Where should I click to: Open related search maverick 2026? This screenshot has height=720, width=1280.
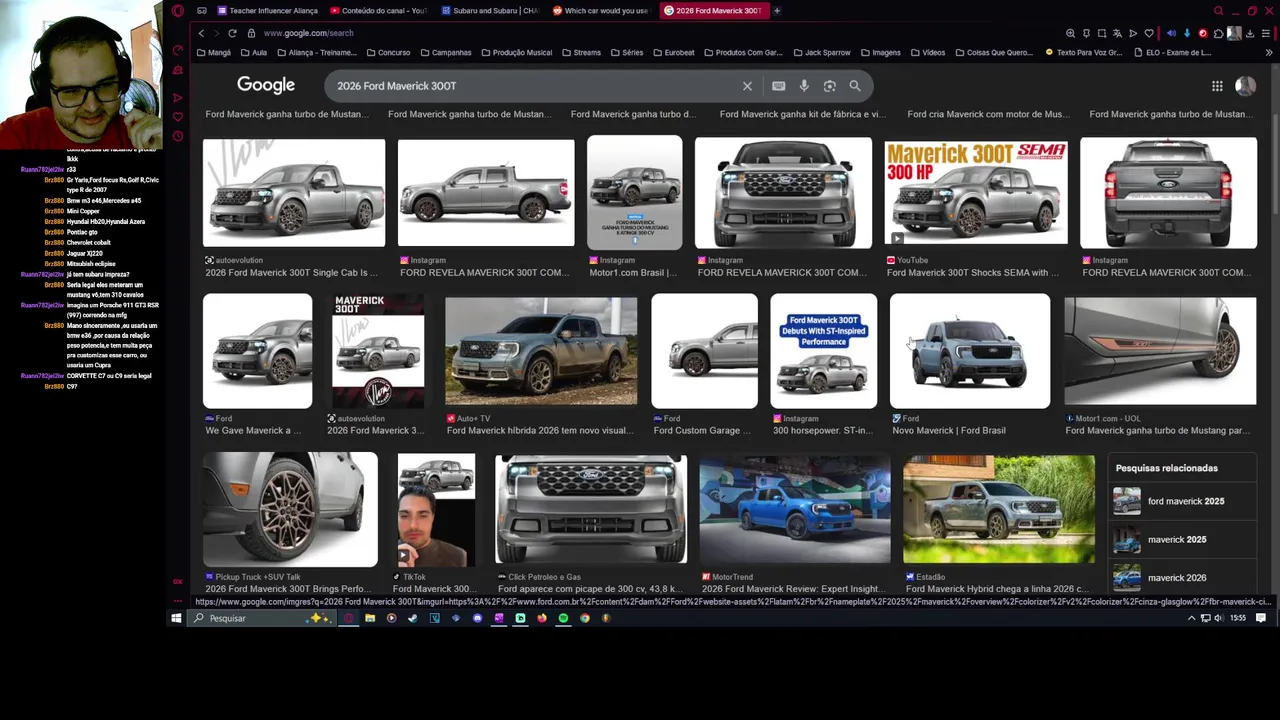pyautogui.click(x=1184, y=578)
